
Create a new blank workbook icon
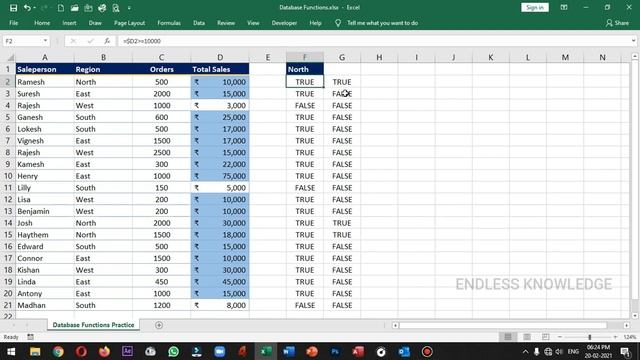(61, 8)
